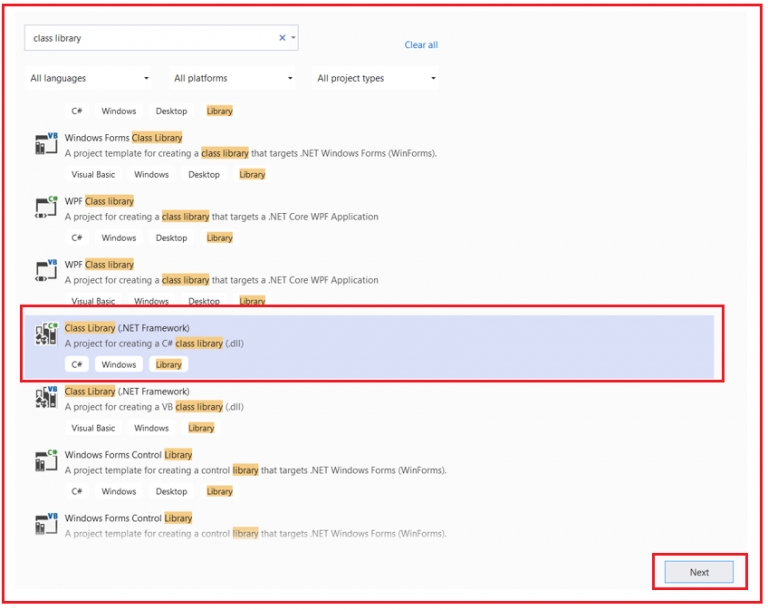Click the Windows tag in the selected Class Library row

[119, 365]
